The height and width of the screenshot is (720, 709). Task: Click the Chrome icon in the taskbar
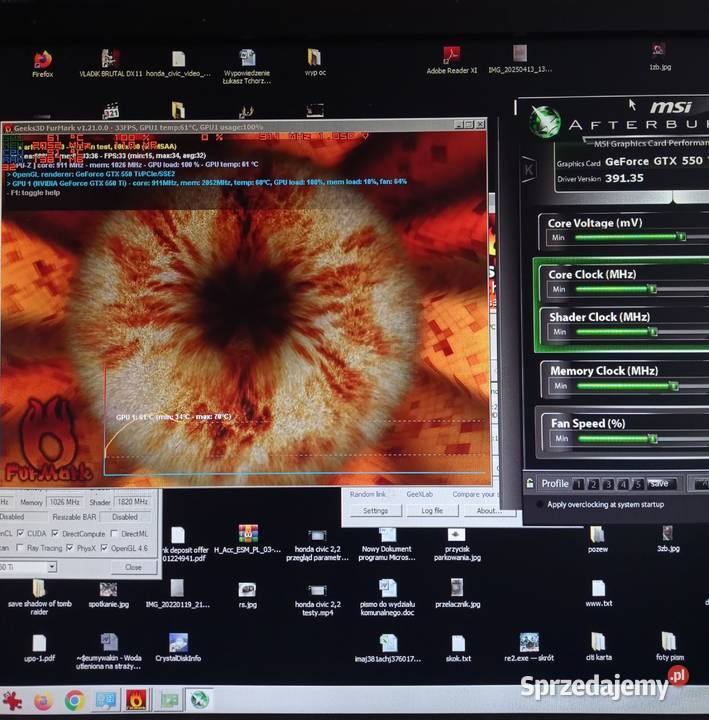(x=74, y=701)
